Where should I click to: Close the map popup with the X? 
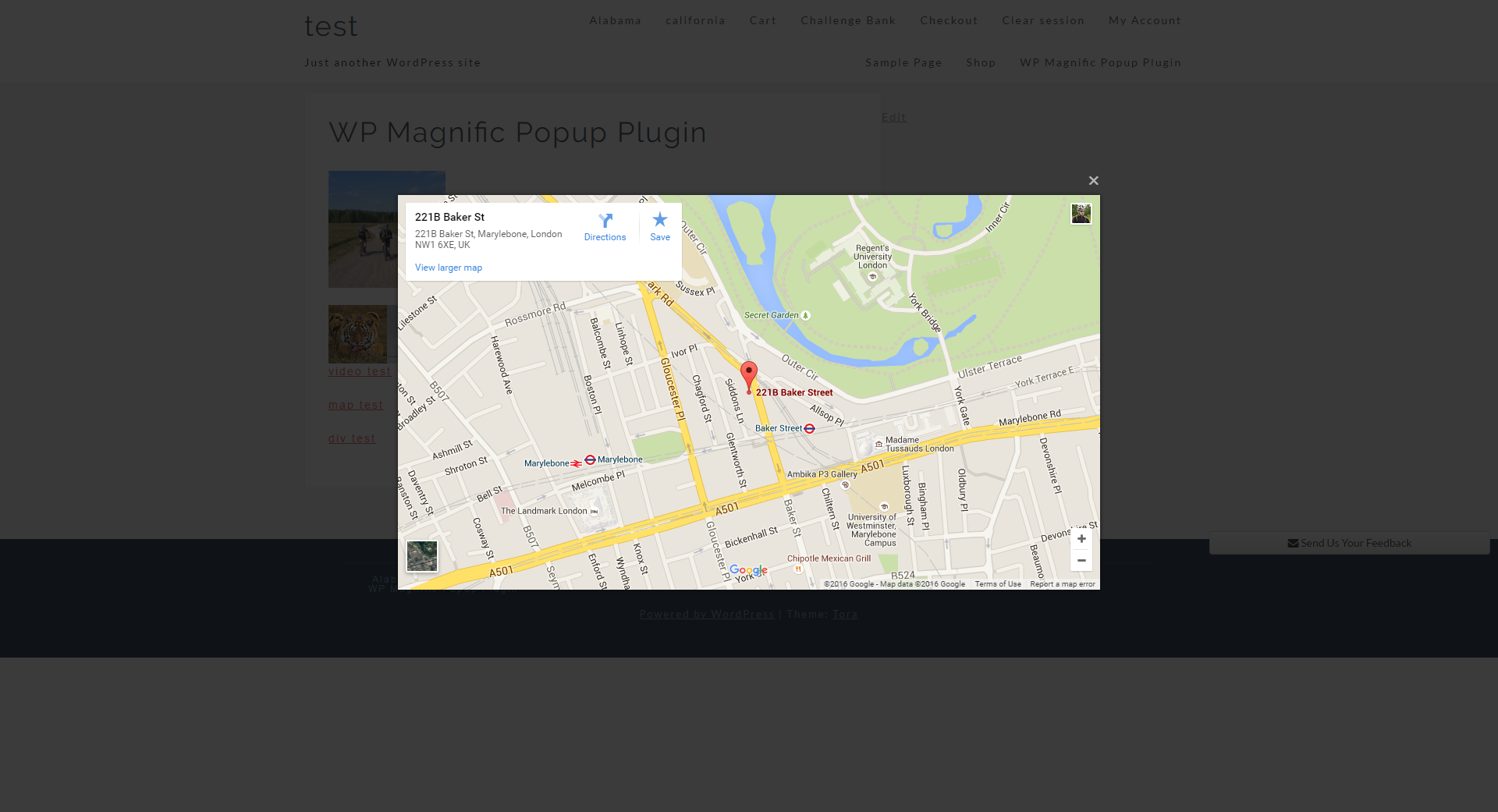click(1093, 181)
